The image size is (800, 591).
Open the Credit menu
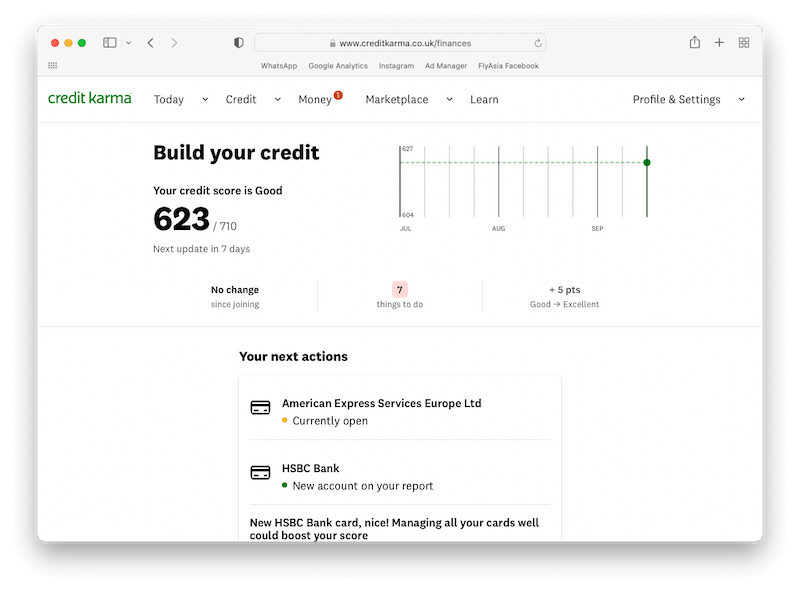click(241, 100)
